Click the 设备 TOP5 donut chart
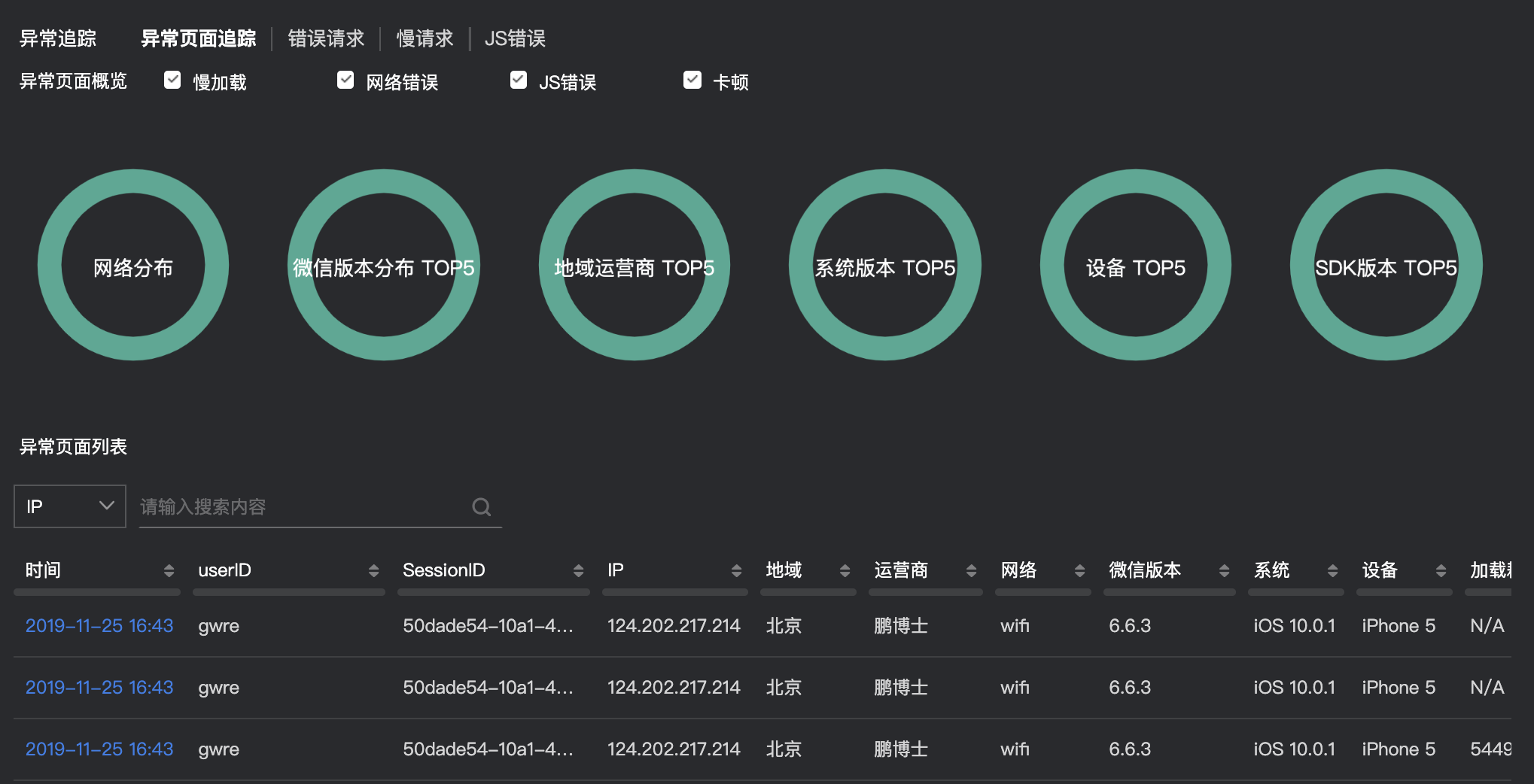 coord(1136,265)
